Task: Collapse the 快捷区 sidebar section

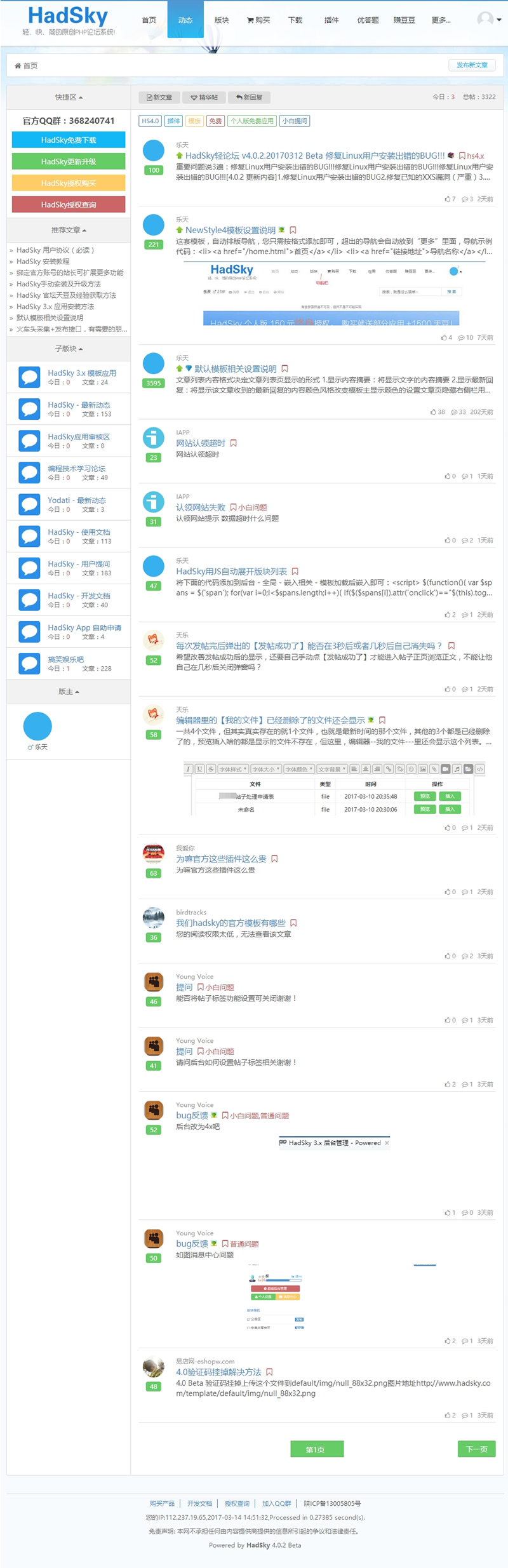Action: pos(69,97)
